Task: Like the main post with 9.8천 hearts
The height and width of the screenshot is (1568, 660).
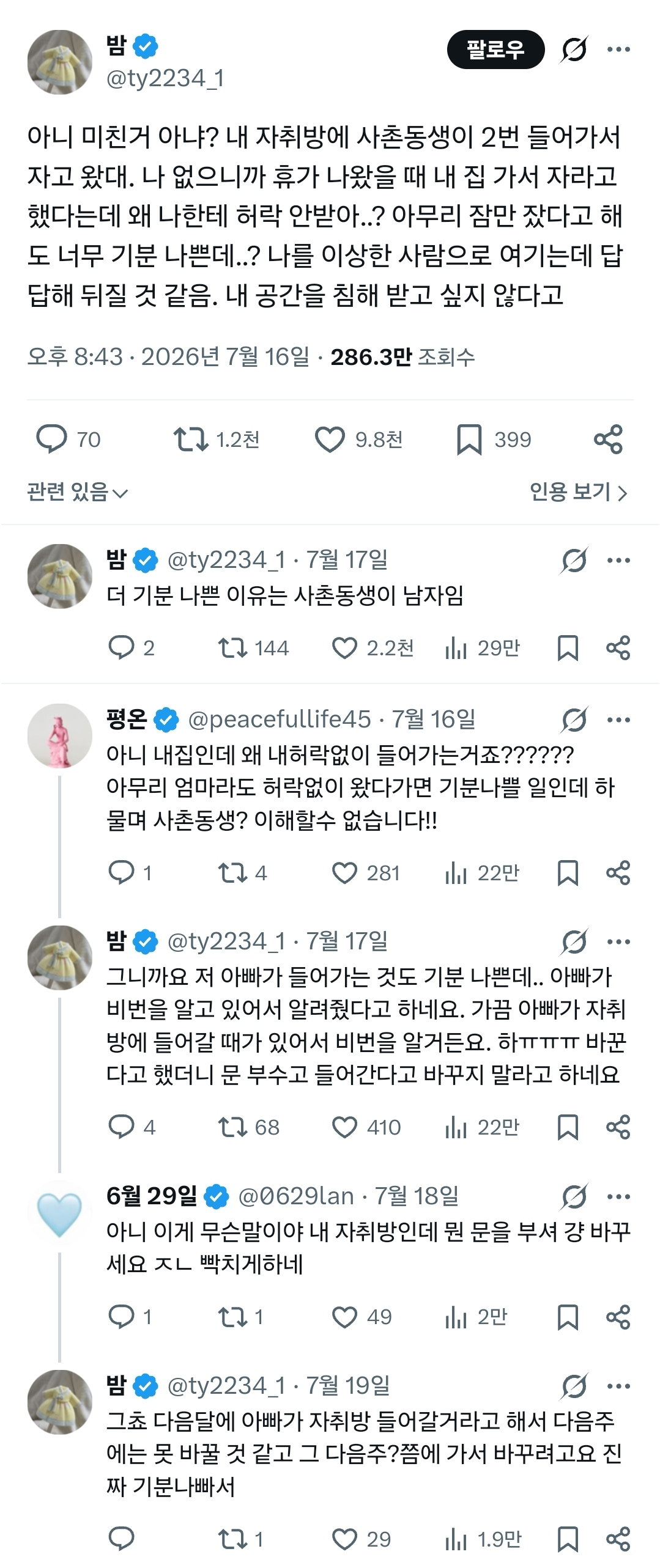Action: coord(358,440)
